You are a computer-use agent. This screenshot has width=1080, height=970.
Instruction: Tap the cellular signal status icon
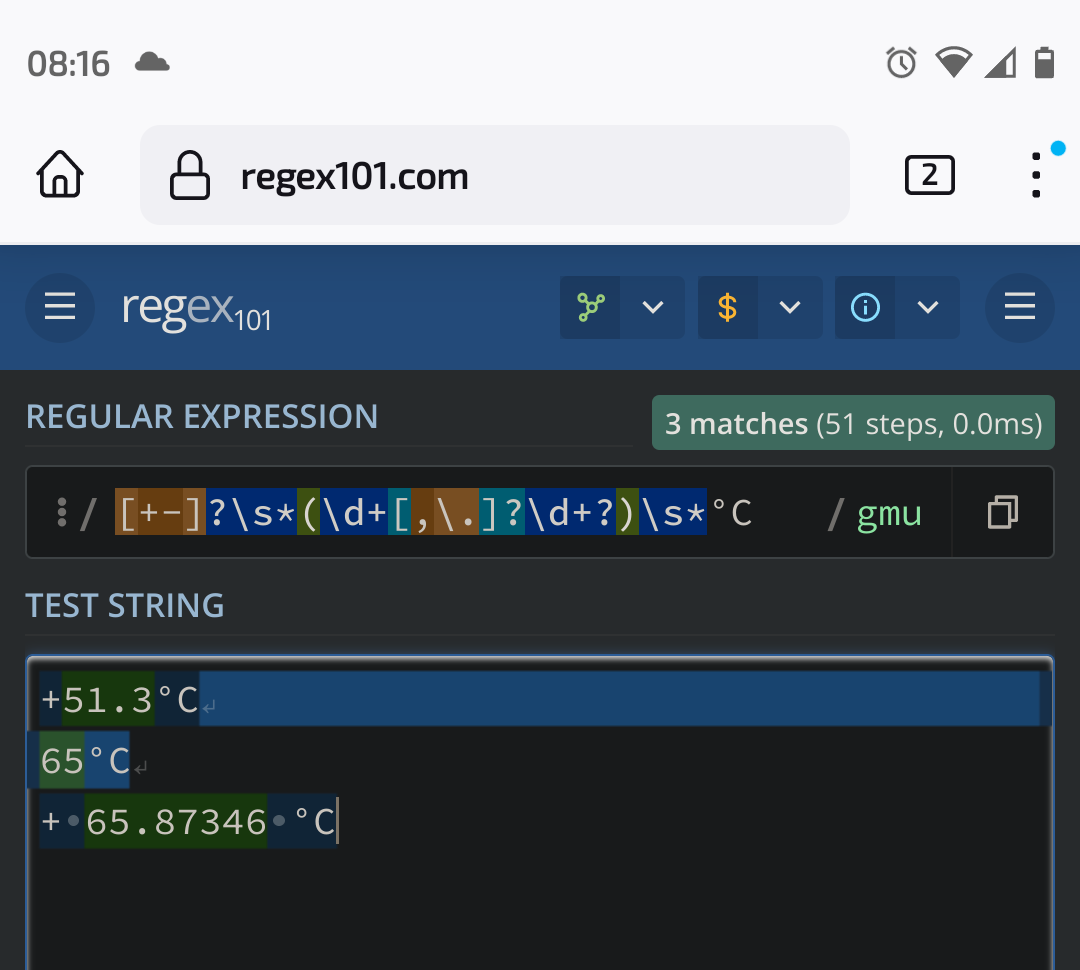[1000, 63]
